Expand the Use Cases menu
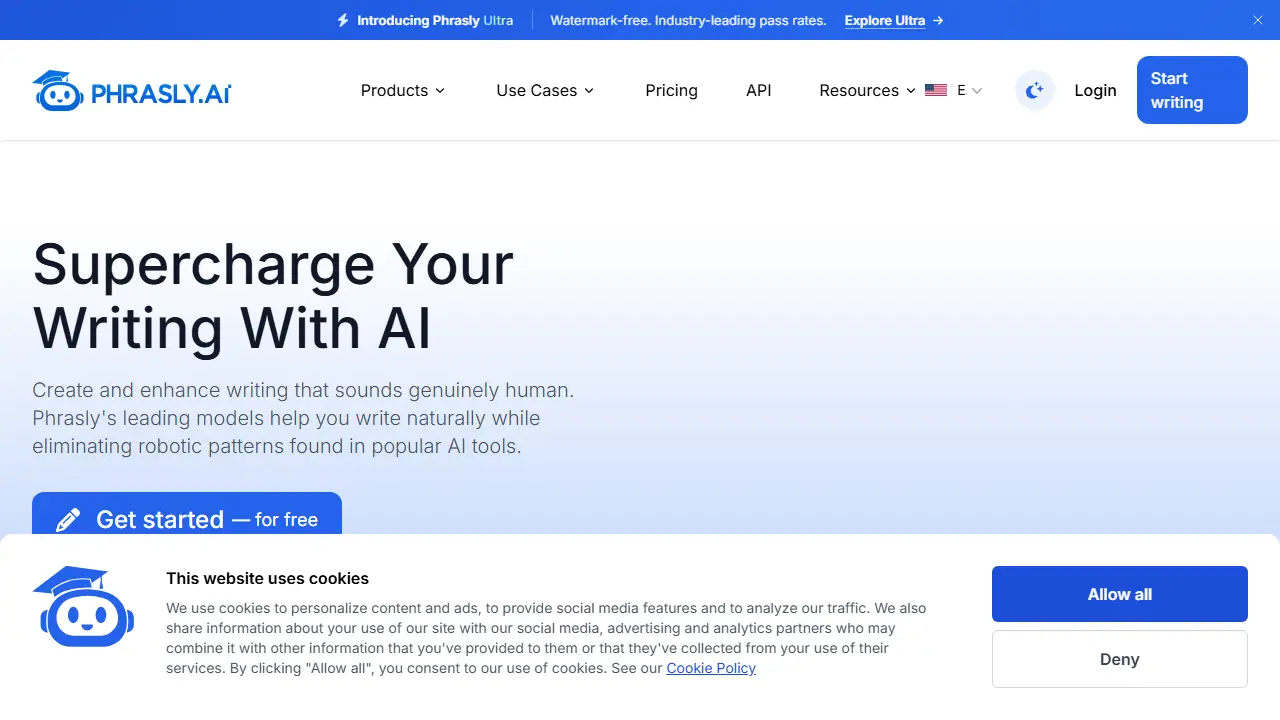This screenshot has height=720, width=1280. (x=545, y=90)
